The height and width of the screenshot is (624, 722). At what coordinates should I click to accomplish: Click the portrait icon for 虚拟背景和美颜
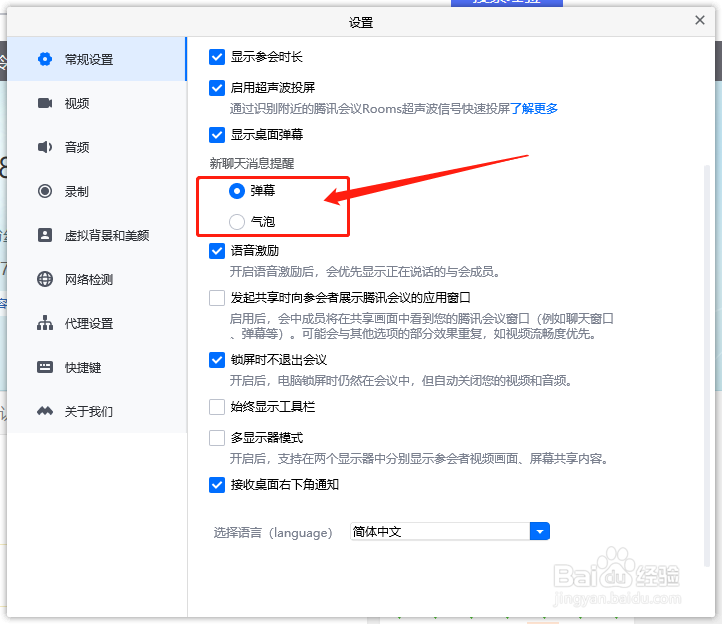coord(45,235)
